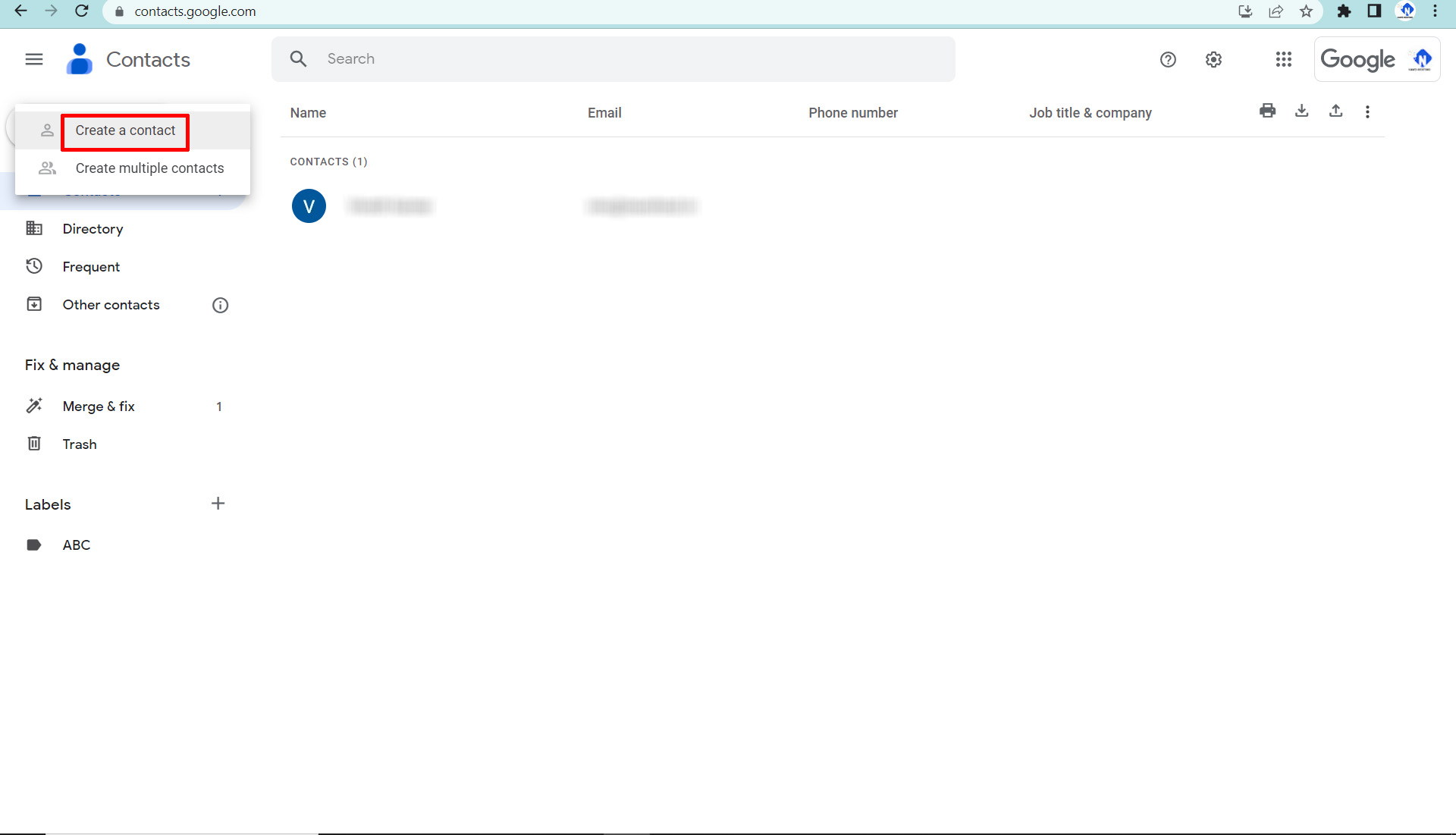Image resolution: width=1456 pixels, height=835 pixels.
Task: View info about Other contacts
Action: click(x=220, y=305)
